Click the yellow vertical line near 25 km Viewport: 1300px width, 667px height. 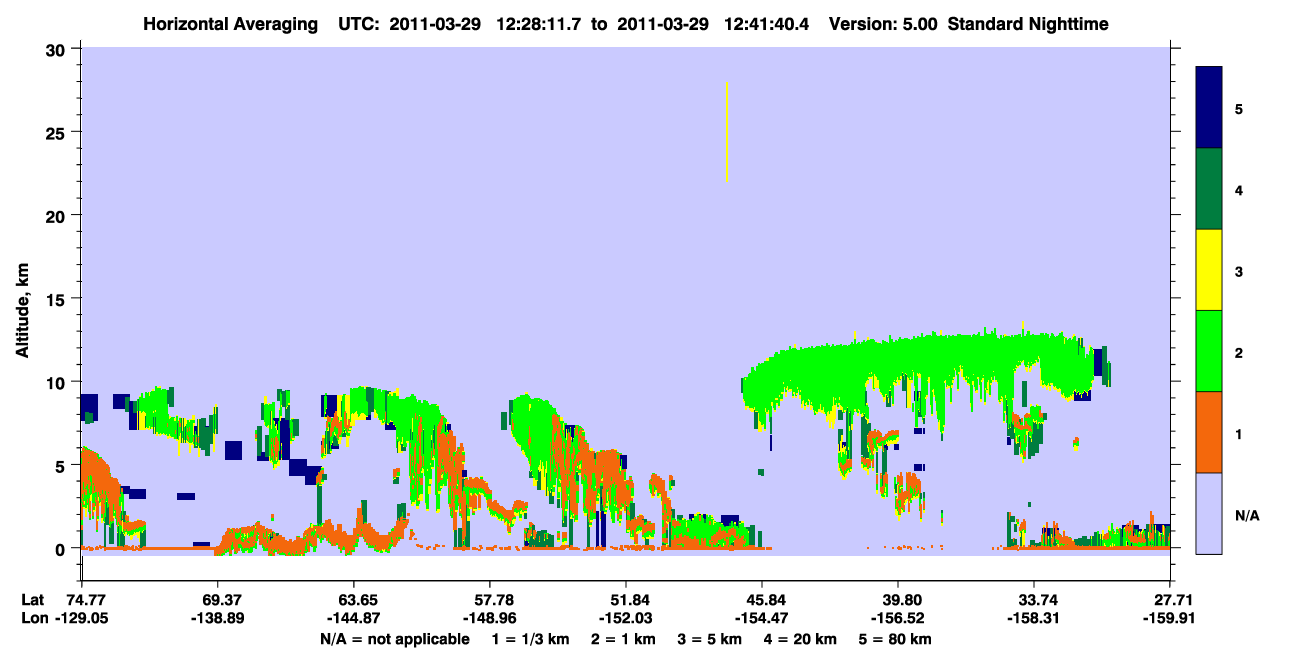click(x=726, y=132)
